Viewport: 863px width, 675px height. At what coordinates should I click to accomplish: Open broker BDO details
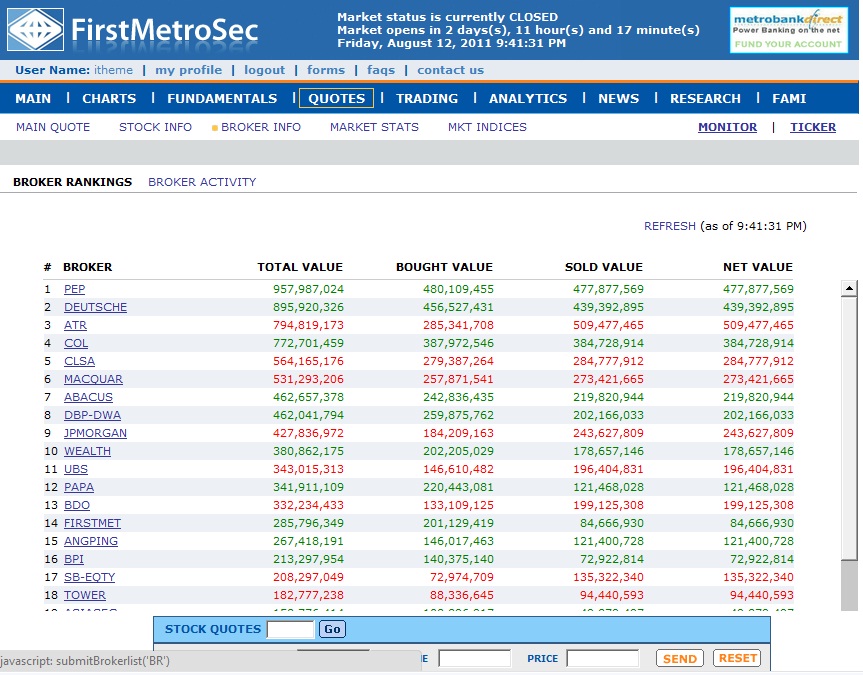(77, 505)
